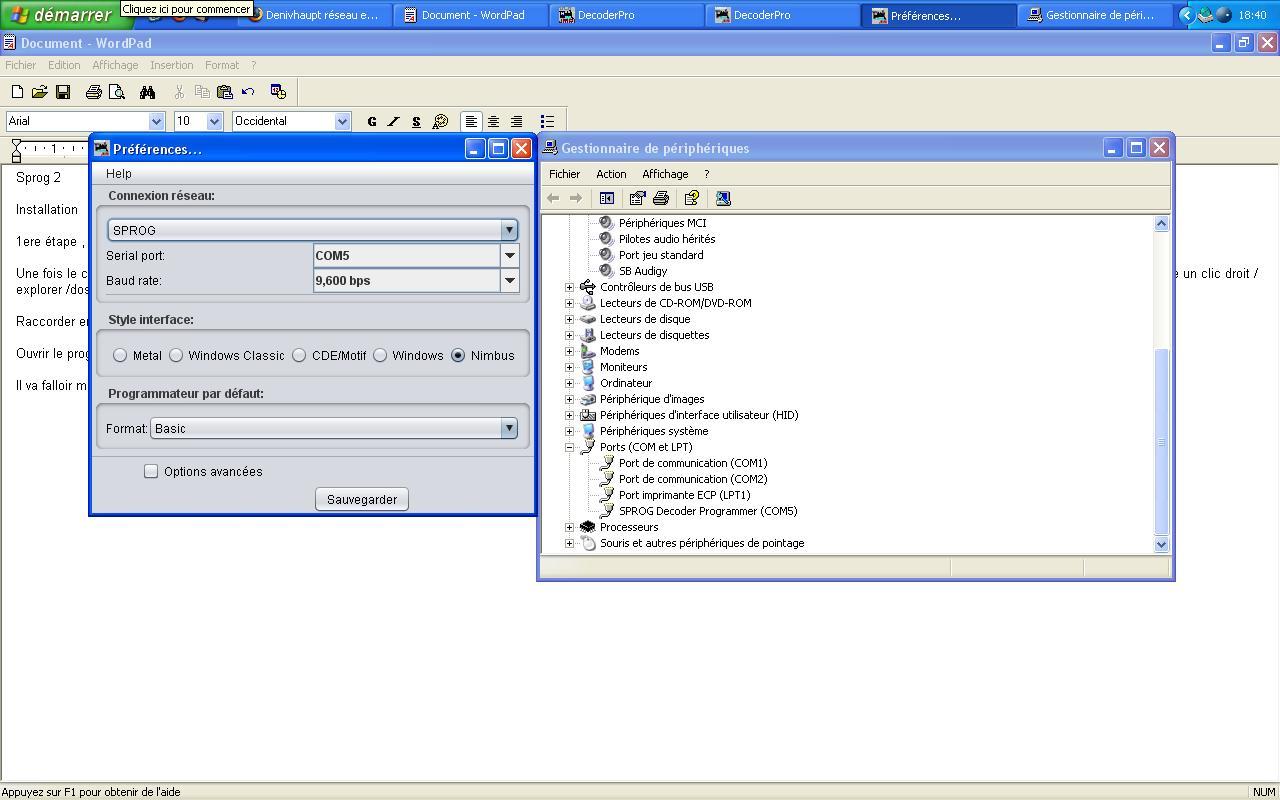
Task: Select the Windows interface style
Action: click(380, 355)
